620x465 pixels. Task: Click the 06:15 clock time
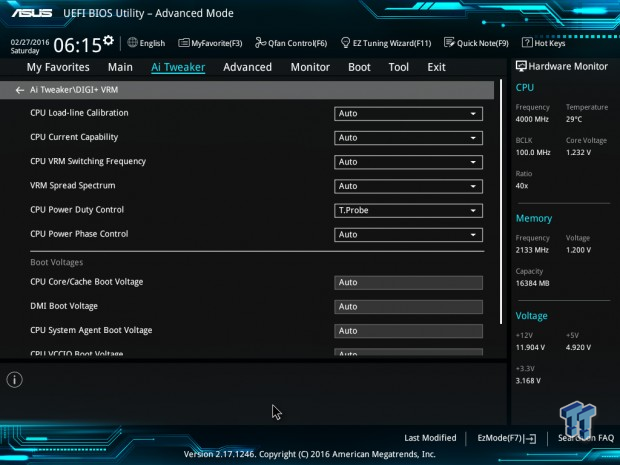click(x=78, y=45)
